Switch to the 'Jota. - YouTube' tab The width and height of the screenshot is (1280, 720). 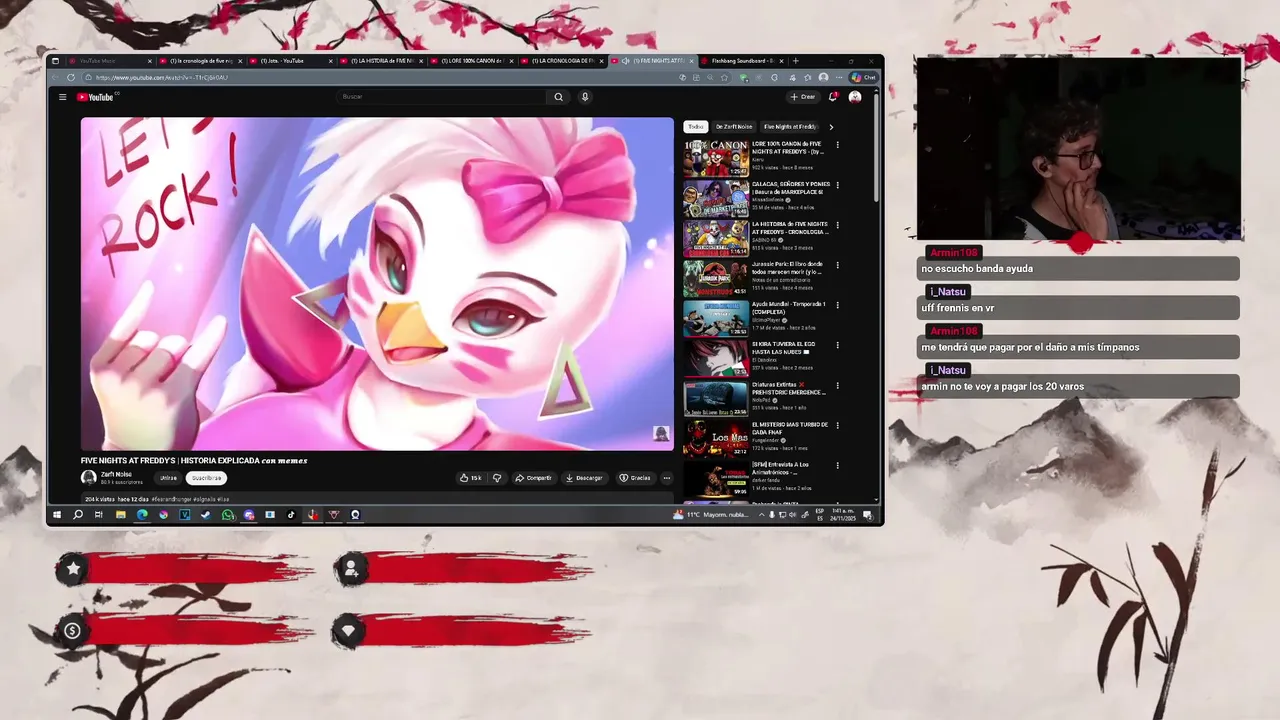[x=290, y=61]
